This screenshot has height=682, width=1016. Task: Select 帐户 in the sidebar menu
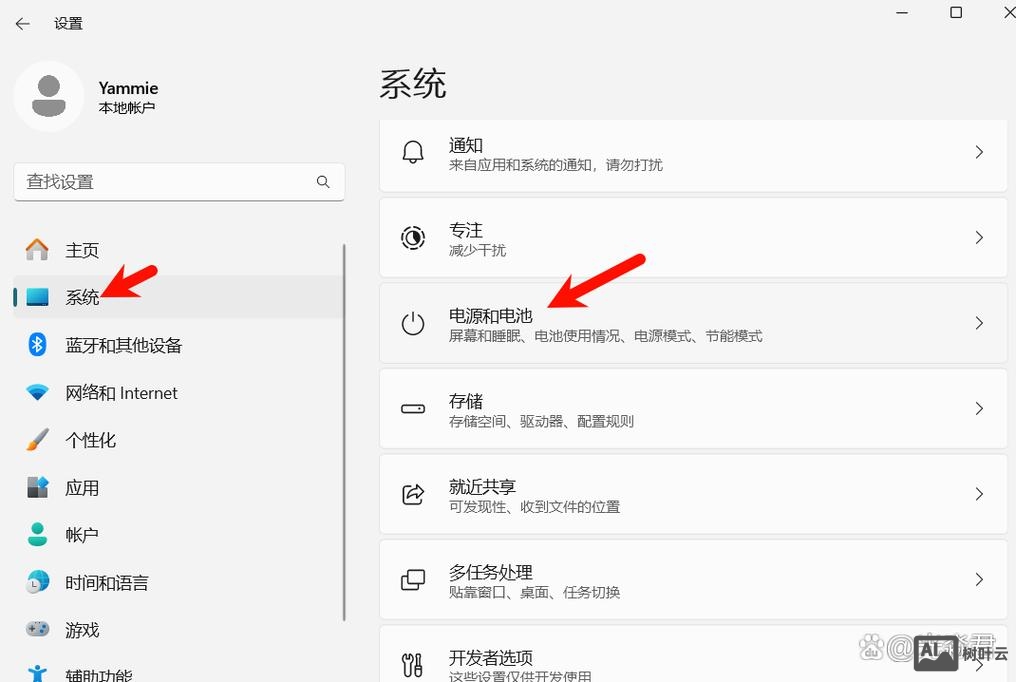(82, 535)
